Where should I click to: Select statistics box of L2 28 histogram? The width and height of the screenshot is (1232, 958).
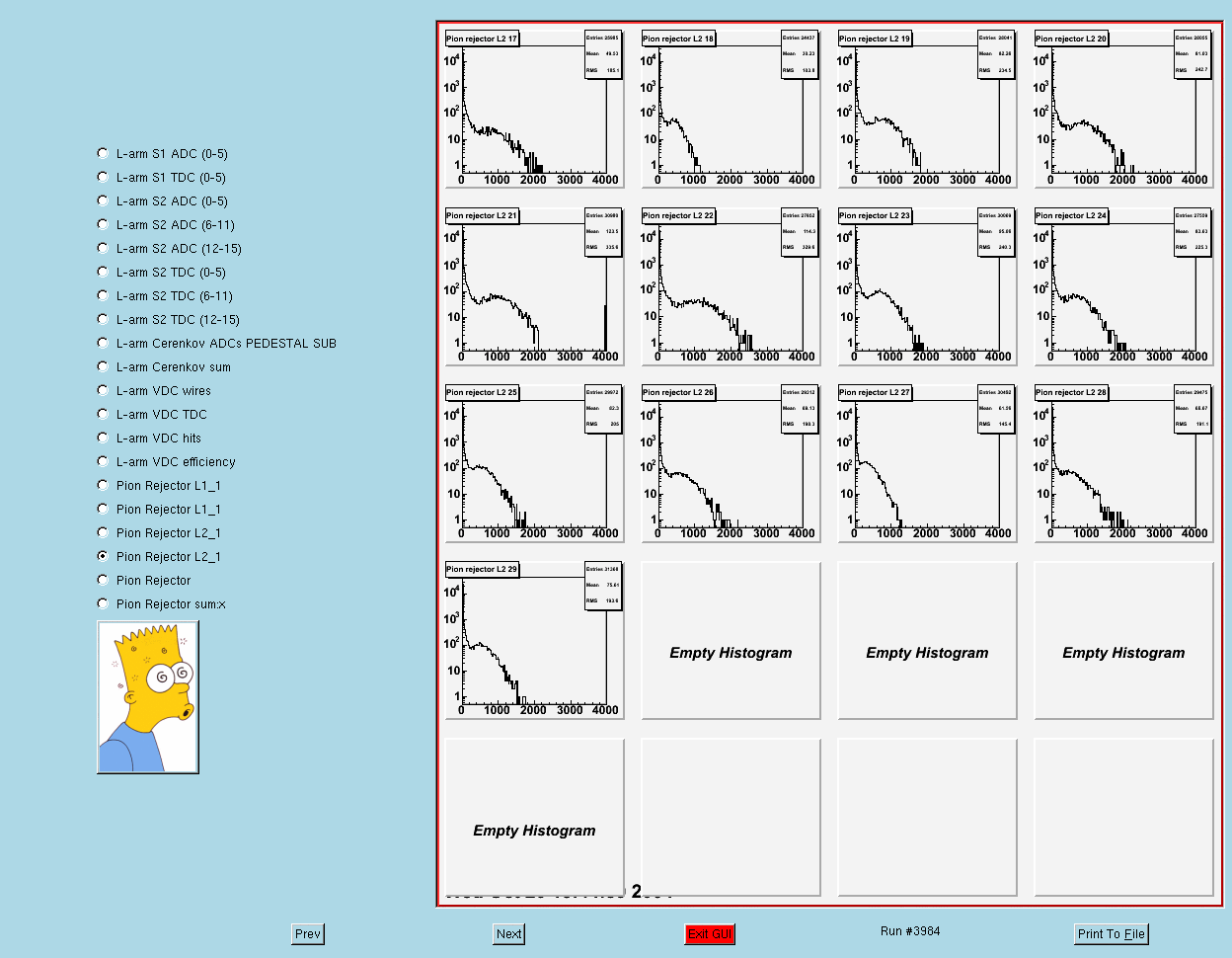pyautogui.click(x=1193, y=408)
